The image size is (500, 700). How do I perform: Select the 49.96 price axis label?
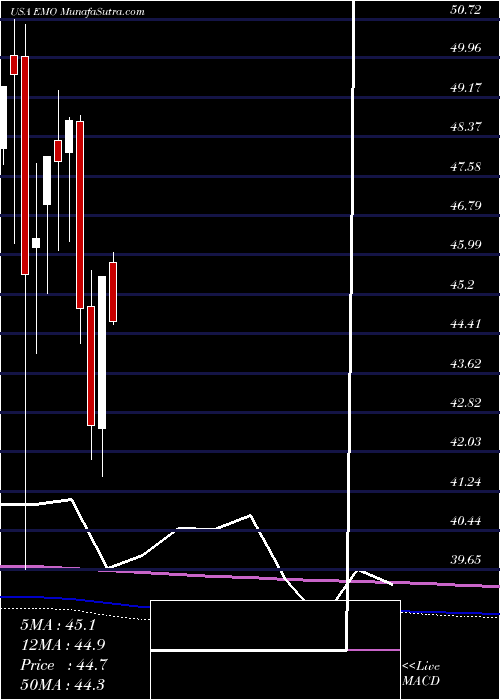tap(466, 48)
